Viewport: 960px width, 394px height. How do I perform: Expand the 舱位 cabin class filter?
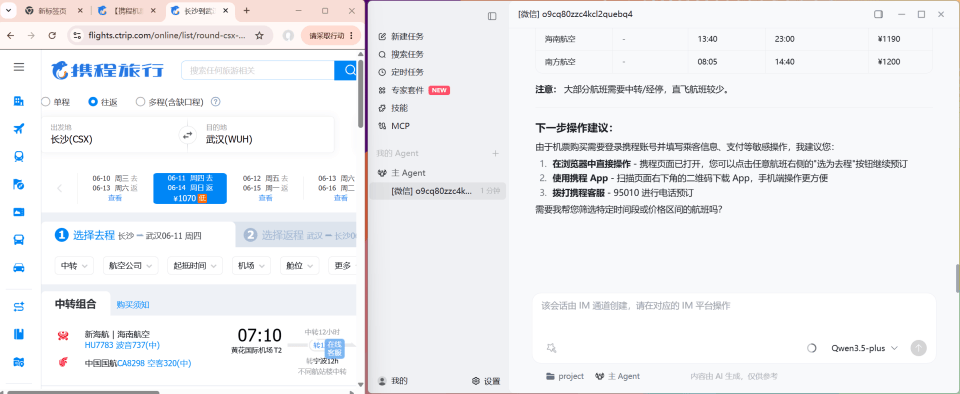[x=299, y=266]
